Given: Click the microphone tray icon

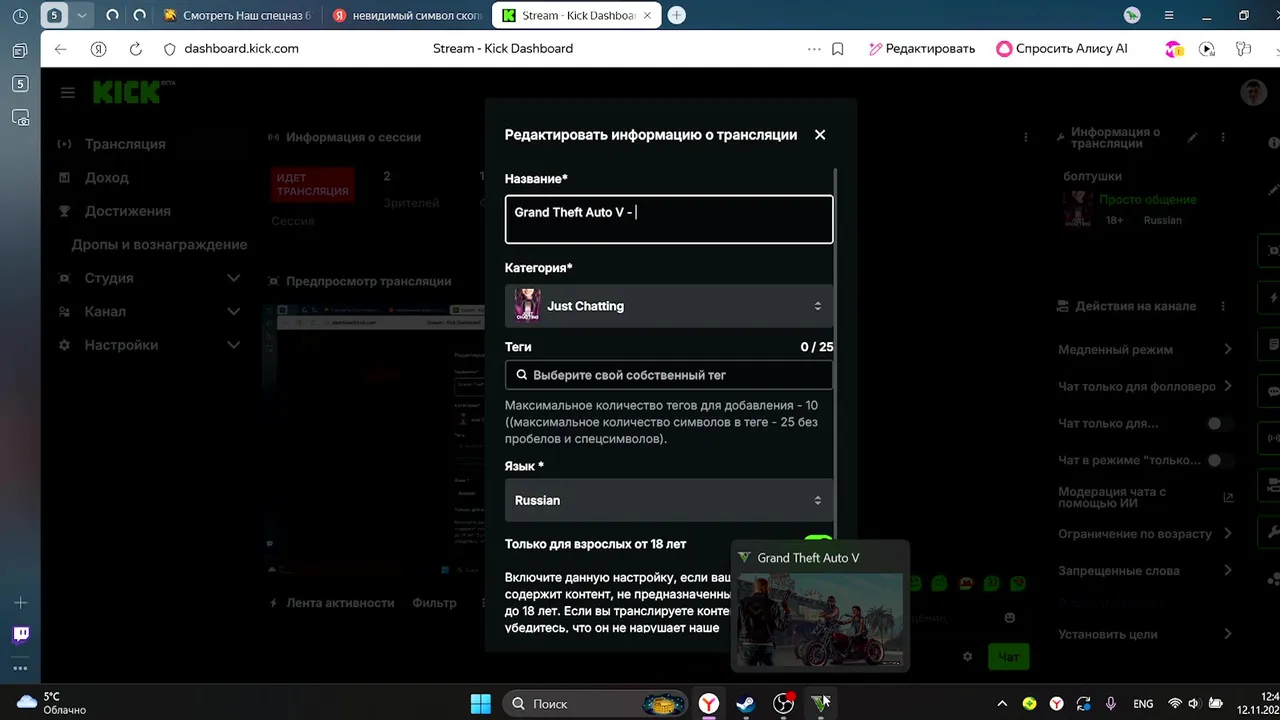Looking at the screenshot, I should 1111,704.
